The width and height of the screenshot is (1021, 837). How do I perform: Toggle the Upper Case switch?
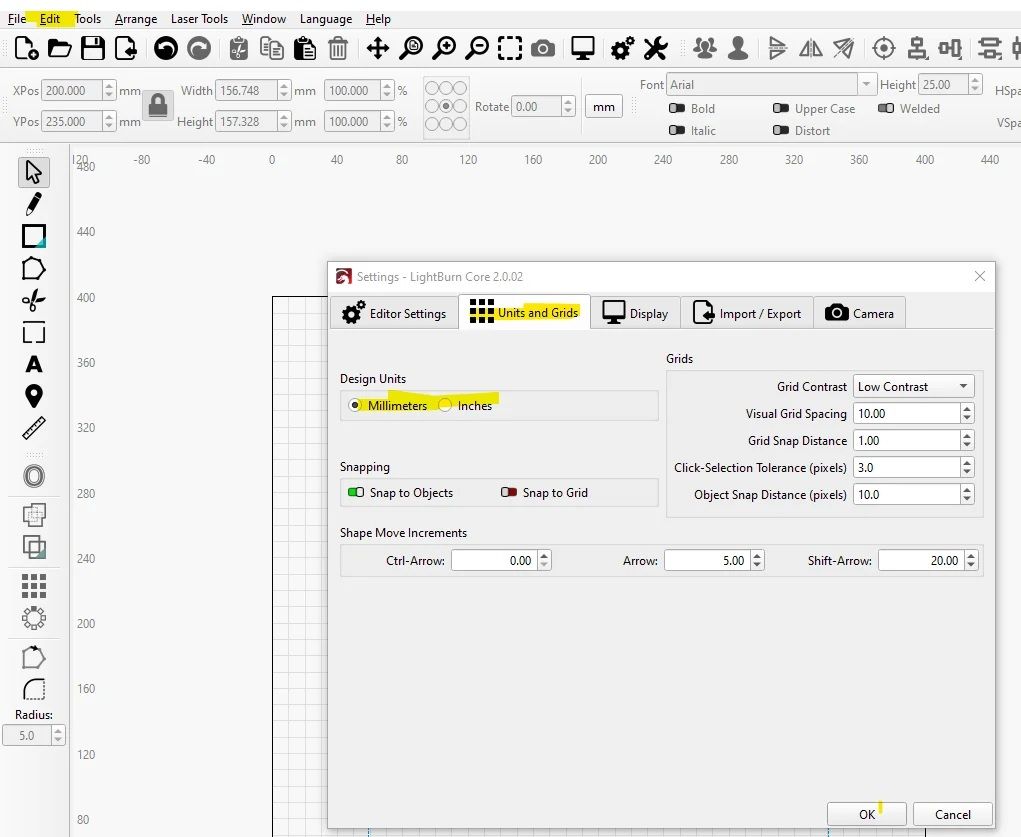tap(781, 108)
